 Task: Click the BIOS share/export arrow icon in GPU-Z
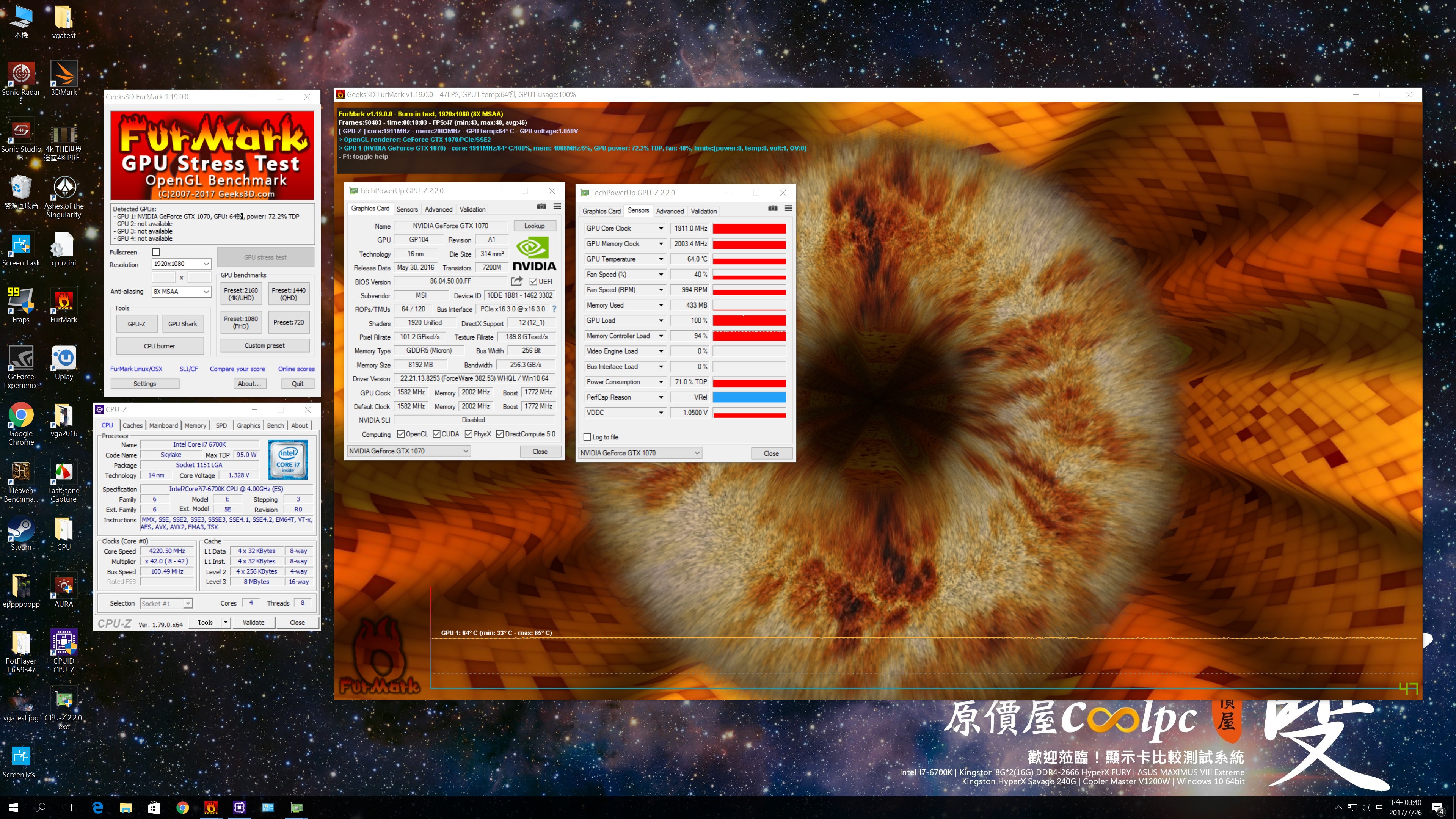click(516, 281)
